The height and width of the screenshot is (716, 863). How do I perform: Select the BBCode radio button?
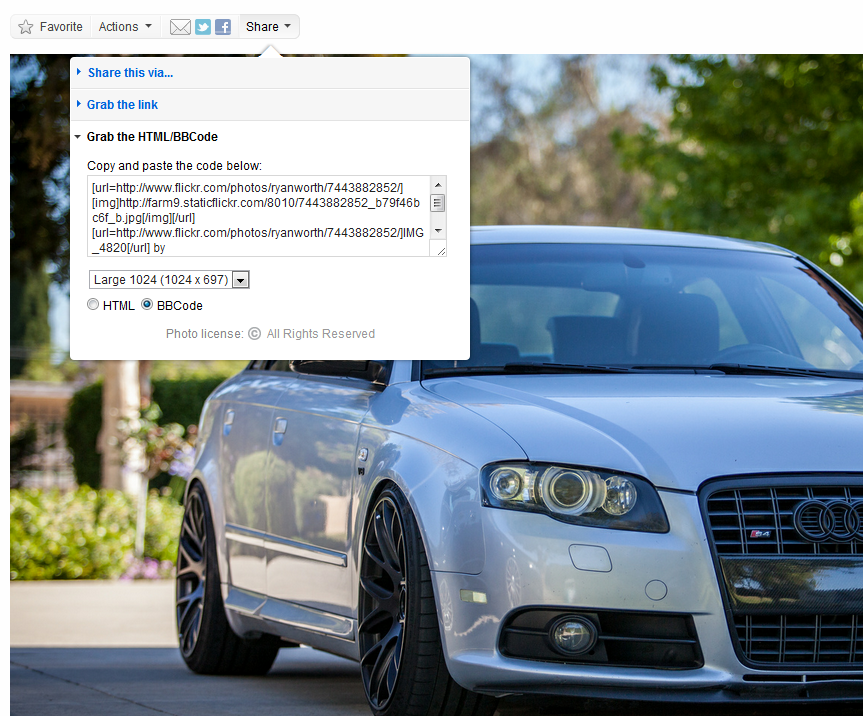coord(147,305)
